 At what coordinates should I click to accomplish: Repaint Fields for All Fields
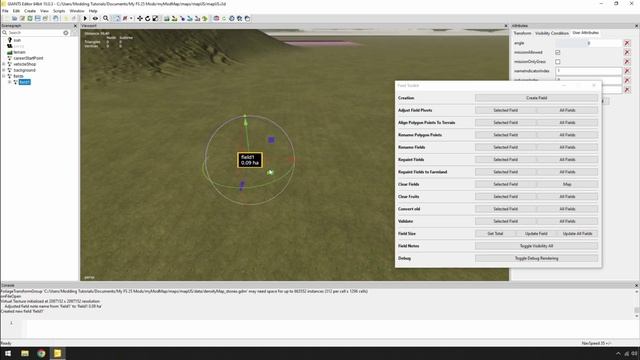click(x=567, y=160)
